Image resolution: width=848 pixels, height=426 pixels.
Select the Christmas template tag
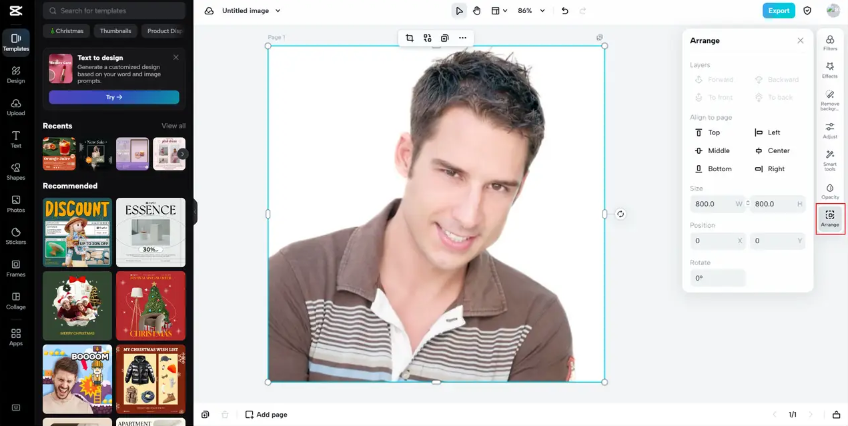67,31
